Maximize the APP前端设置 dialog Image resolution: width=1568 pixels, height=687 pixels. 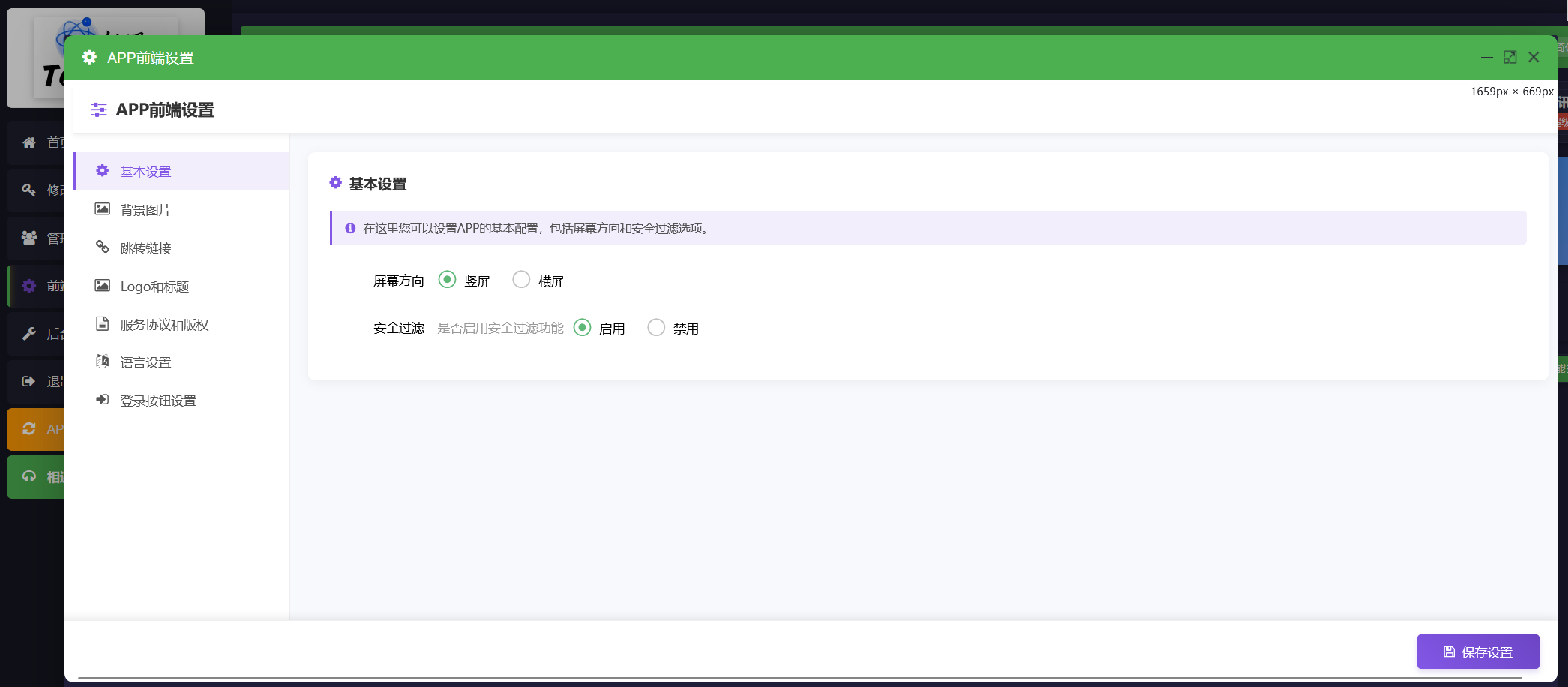(x=1510, y=58)
